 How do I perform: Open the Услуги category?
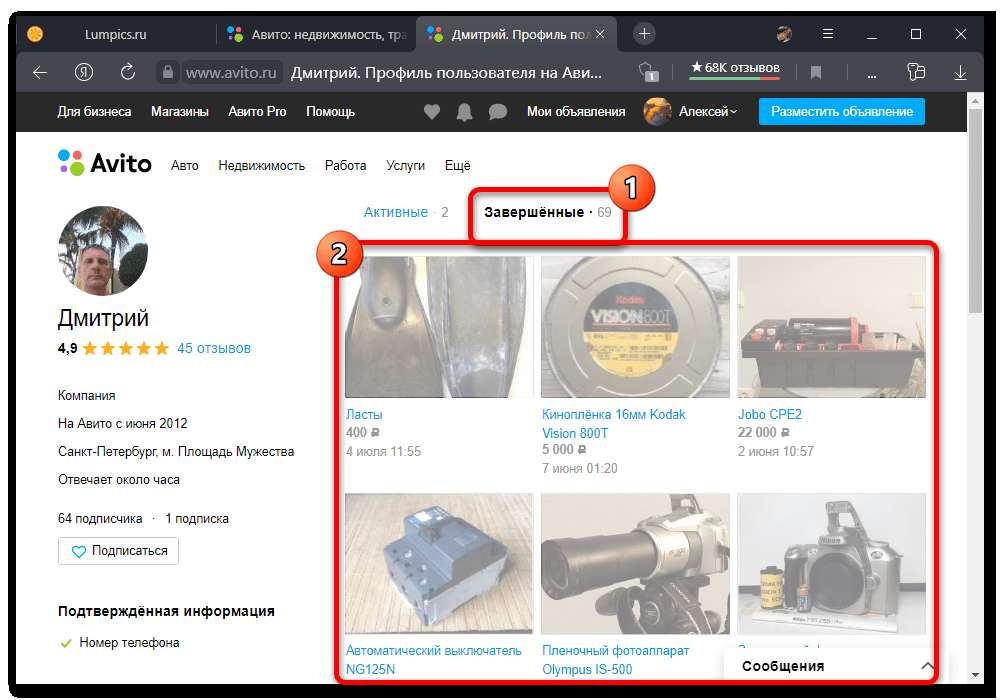405,166
